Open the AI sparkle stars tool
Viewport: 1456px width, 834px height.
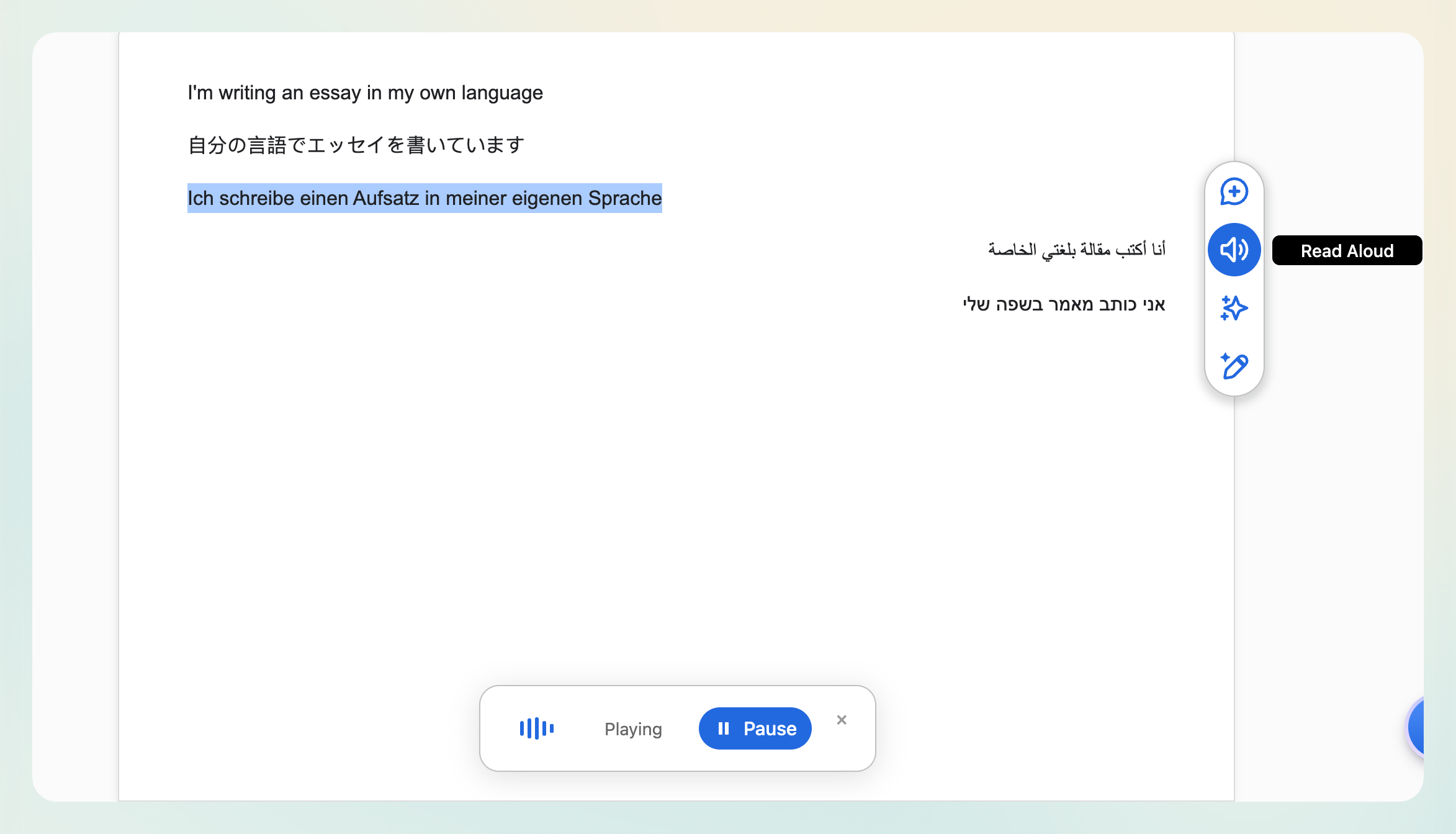(1234, 308)
